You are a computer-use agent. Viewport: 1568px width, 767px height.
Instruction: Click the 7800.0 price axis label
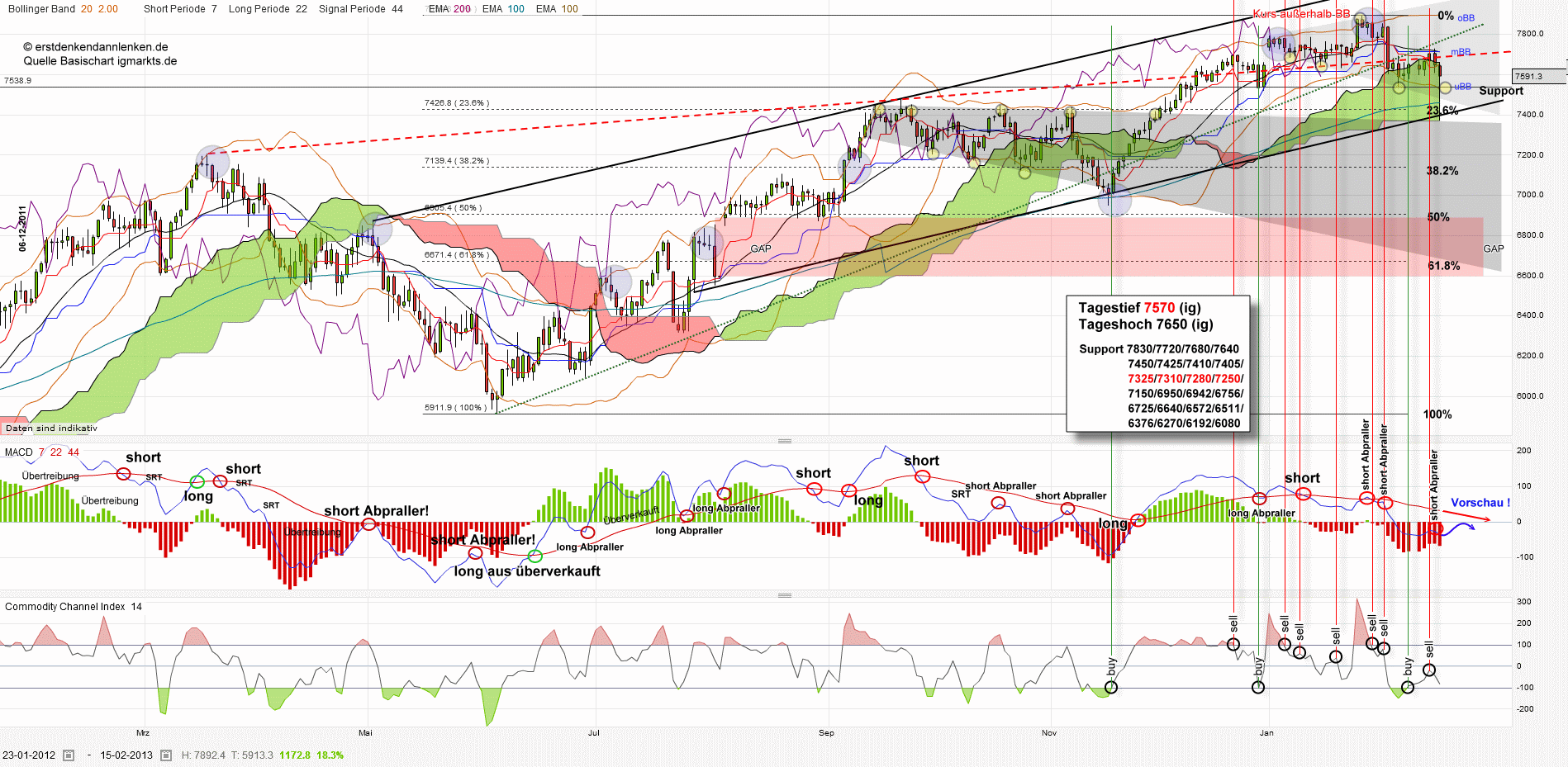(x=1530, y=34)
